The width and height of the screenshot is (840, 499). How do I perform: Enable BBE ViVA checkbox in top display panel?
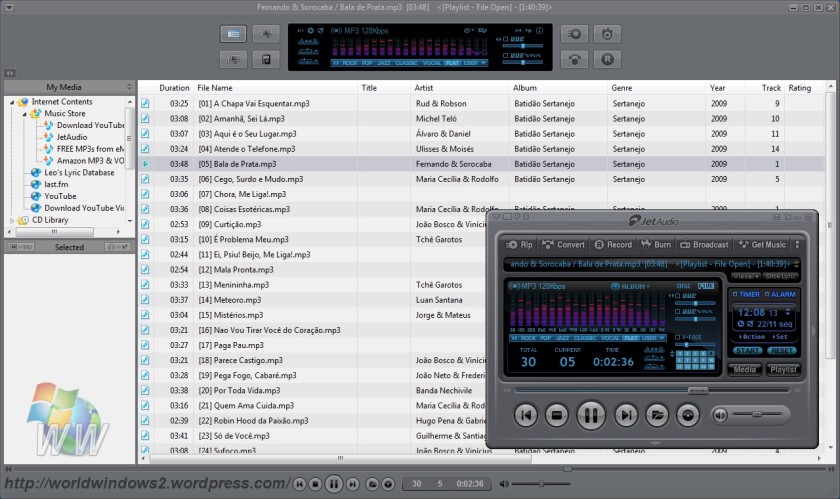[505, 55]
